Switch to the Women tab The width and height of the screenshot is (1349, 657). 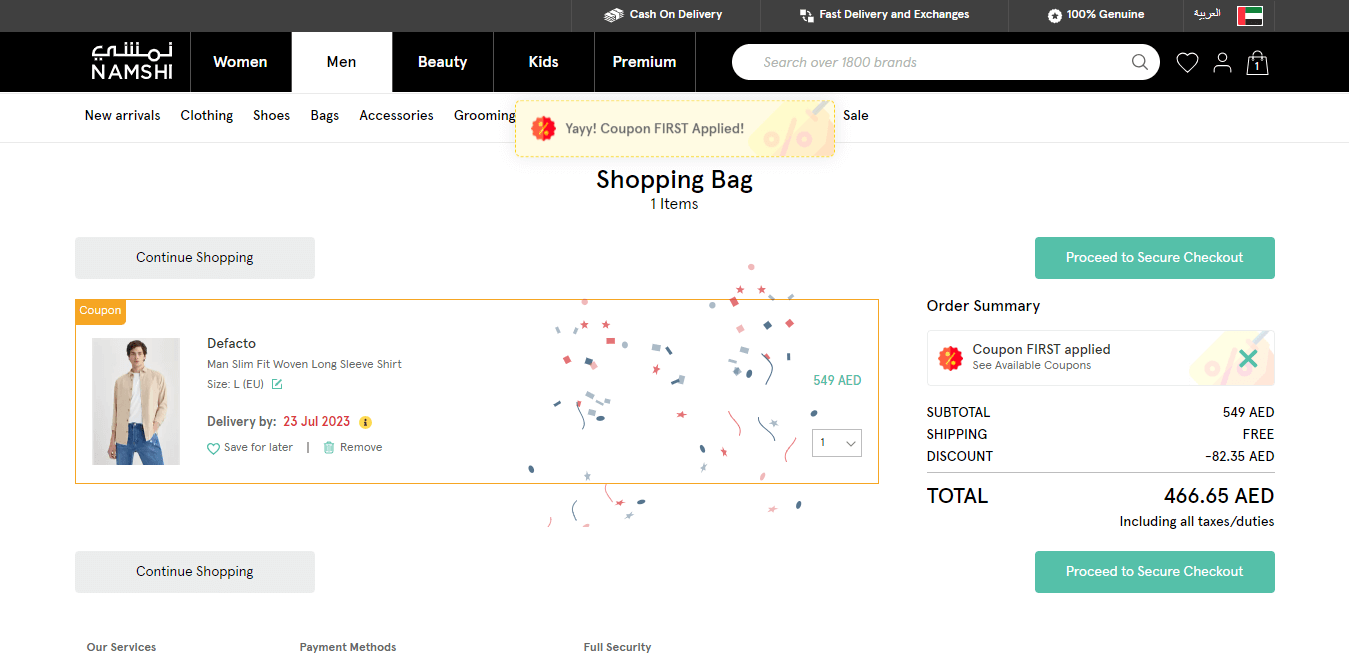(240, 62)
